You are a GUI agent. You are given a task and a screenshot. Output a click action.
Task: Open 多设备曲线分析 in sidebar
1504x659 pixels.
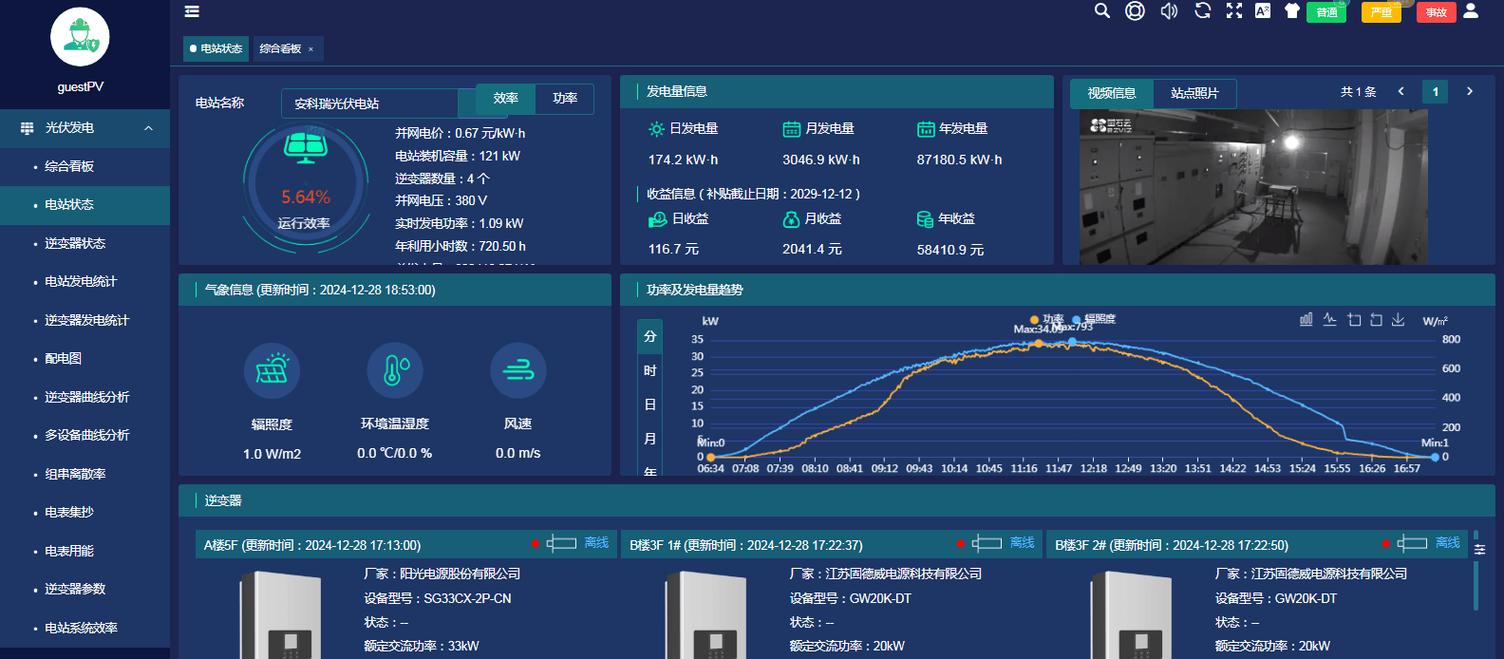click(85, 435)
